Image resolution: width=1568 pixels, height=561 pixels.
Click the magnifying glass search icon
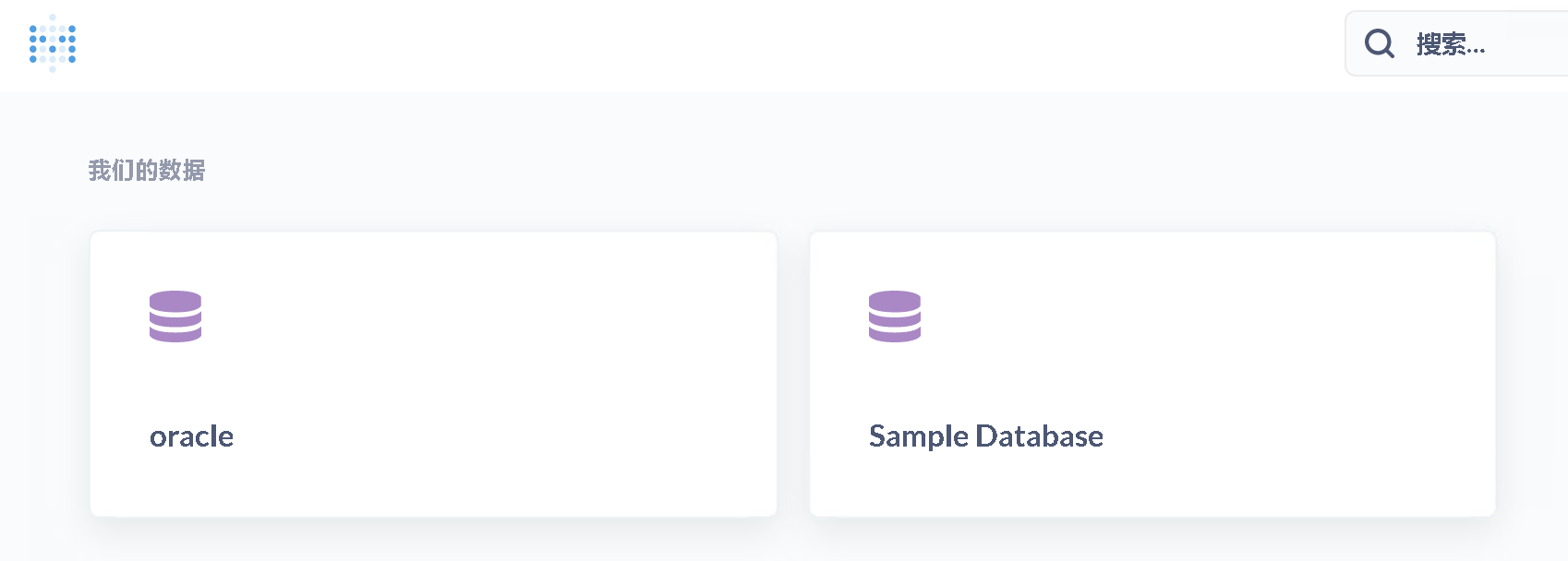click(x=1378, y=42)
